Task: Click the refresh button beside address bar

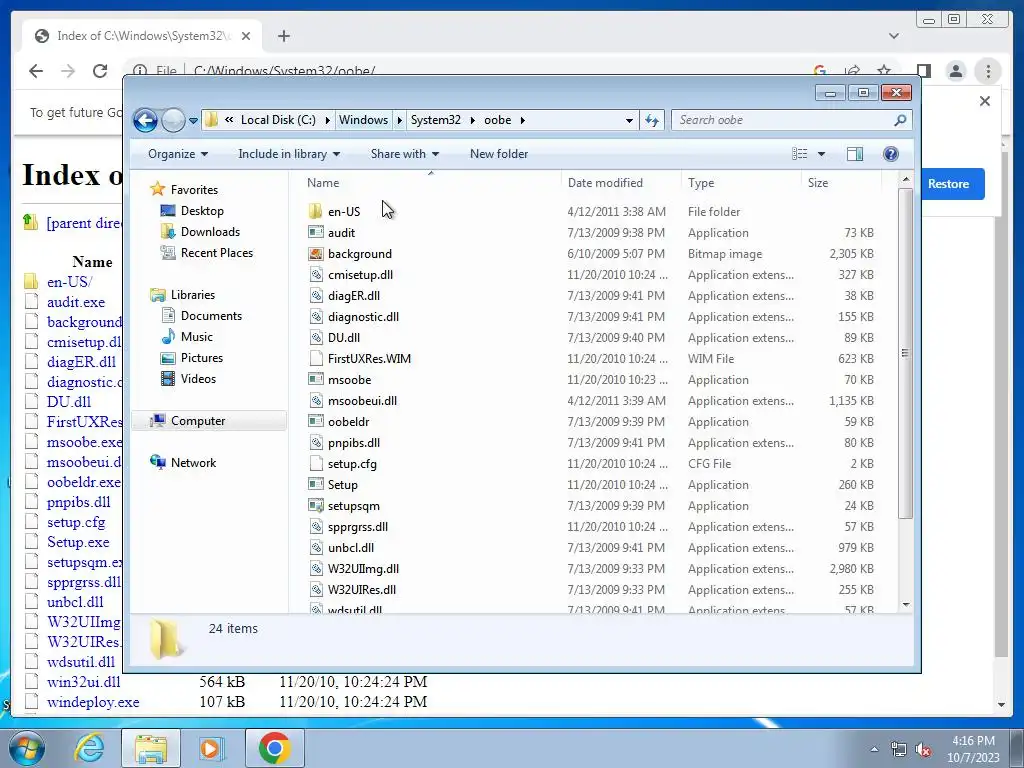Action: (652, 120)
